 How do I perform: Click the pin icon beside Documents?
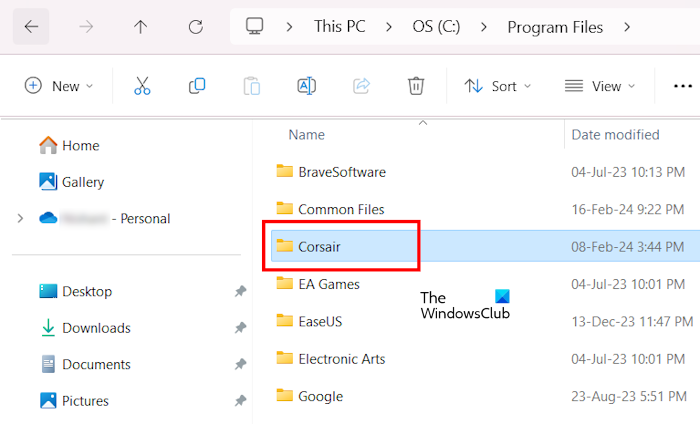coord(241,364)
